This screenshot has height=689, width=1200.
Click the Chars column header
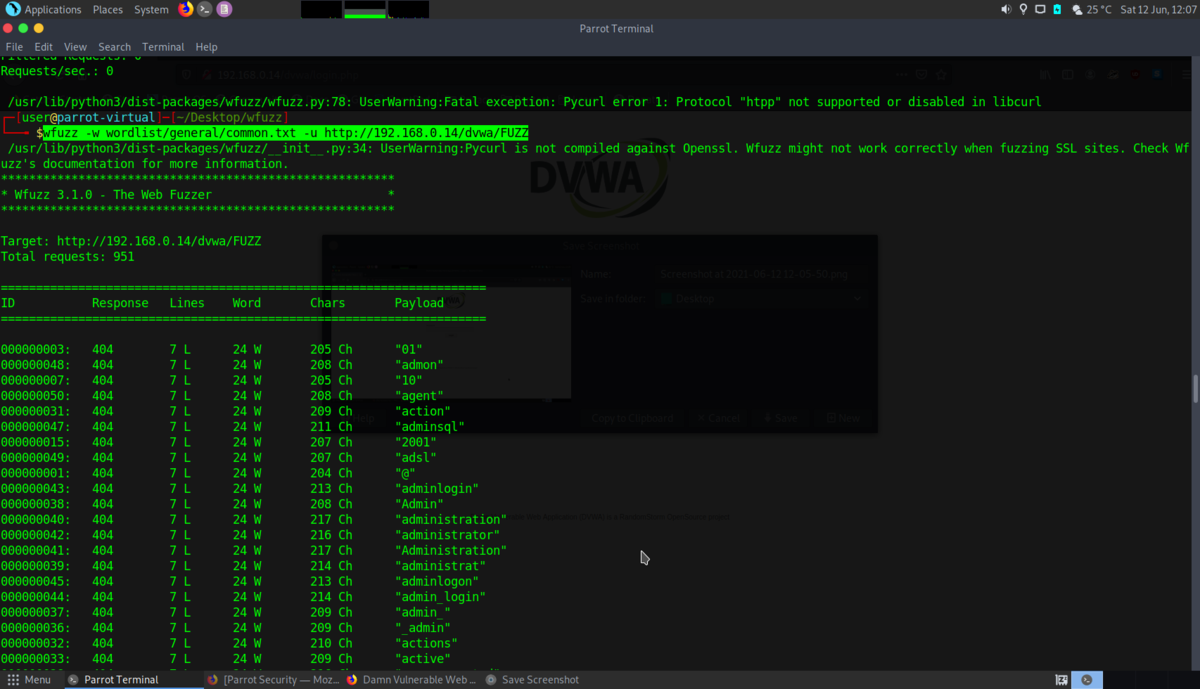pos(327,303)
